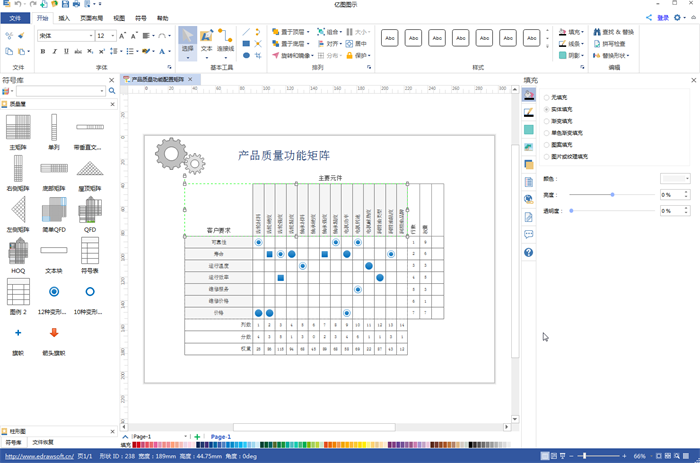The width and height of the screenshot is (700, 463).
Task: Expand the font size dropdown
Action: [115, 36]
